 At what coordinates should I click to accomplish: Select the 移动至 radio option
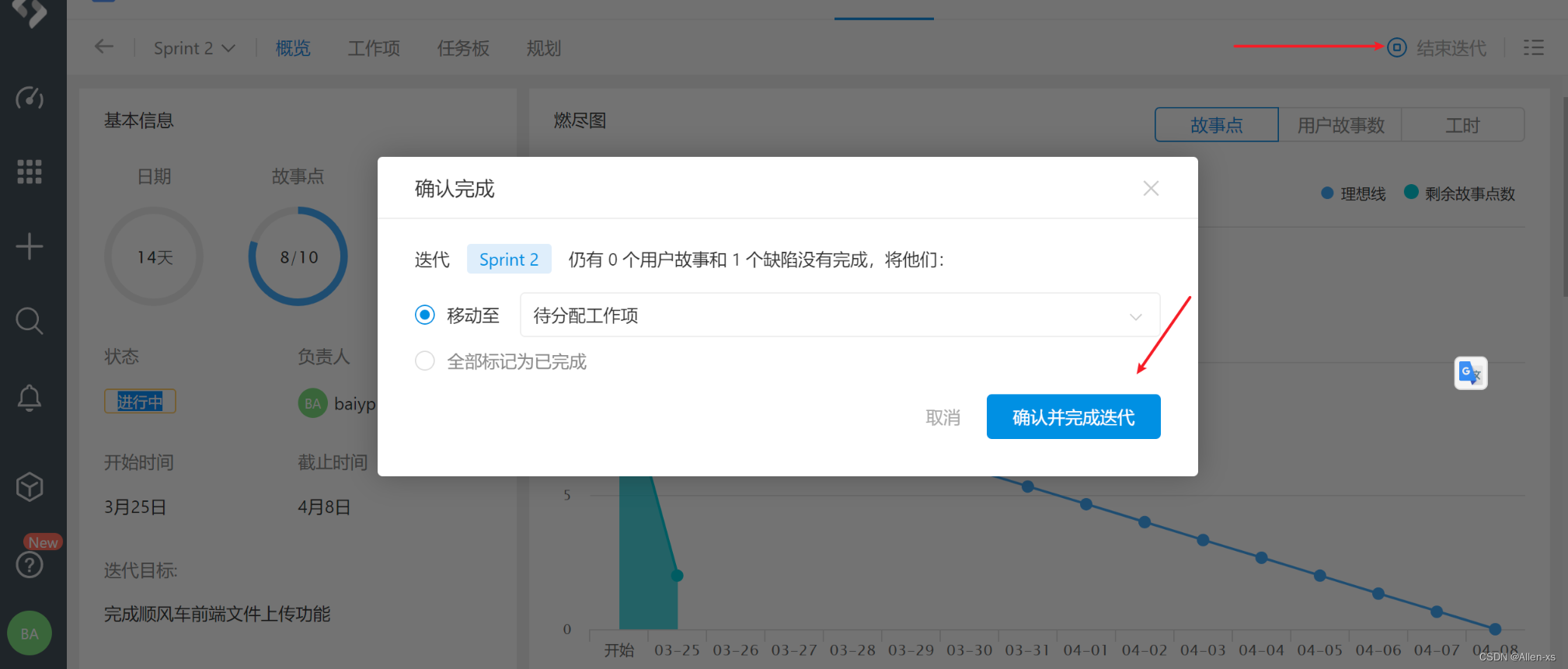424,315
